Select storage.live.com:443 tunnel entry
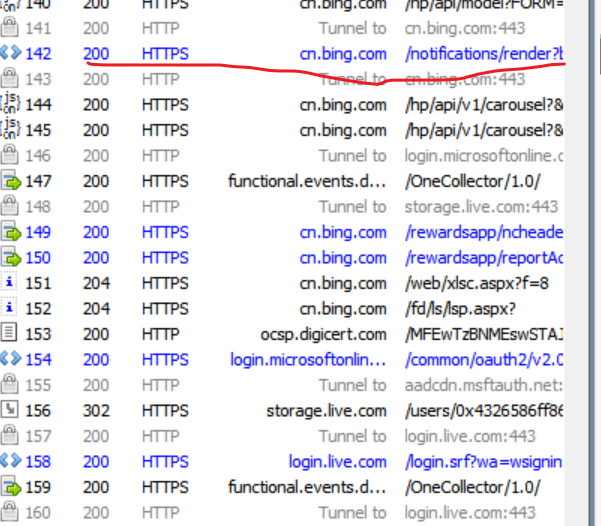 point(481,207)
